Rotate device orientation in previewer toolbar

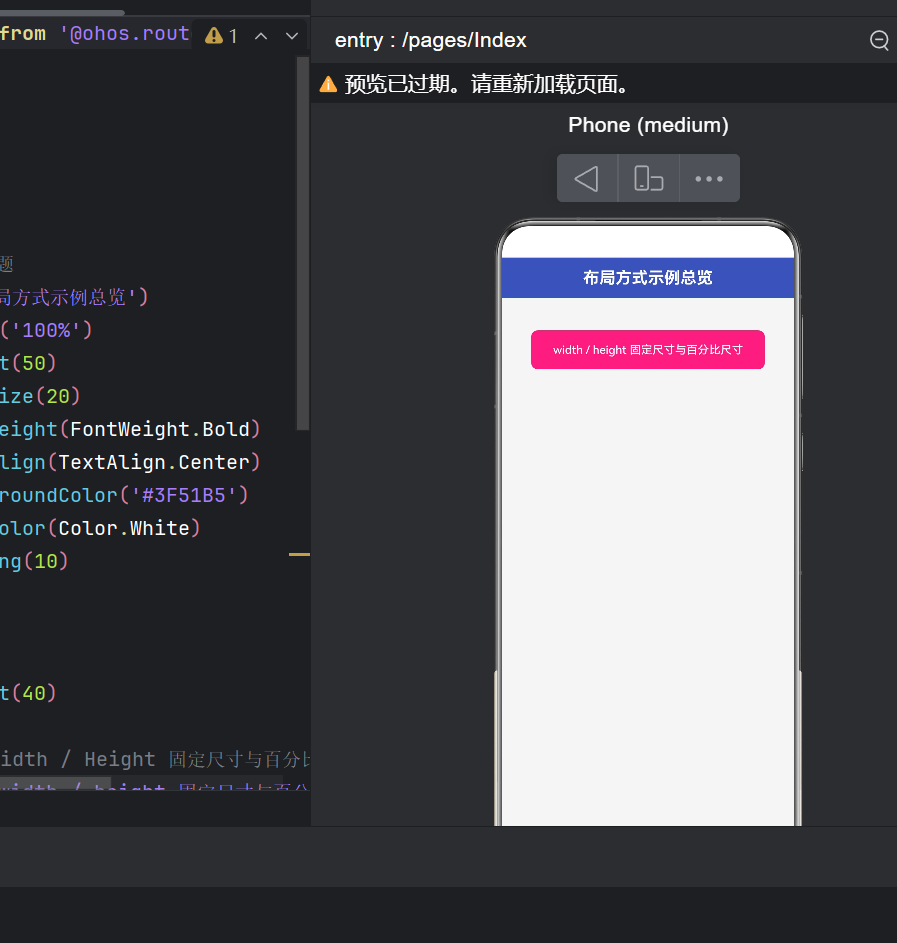coord(649,179)
